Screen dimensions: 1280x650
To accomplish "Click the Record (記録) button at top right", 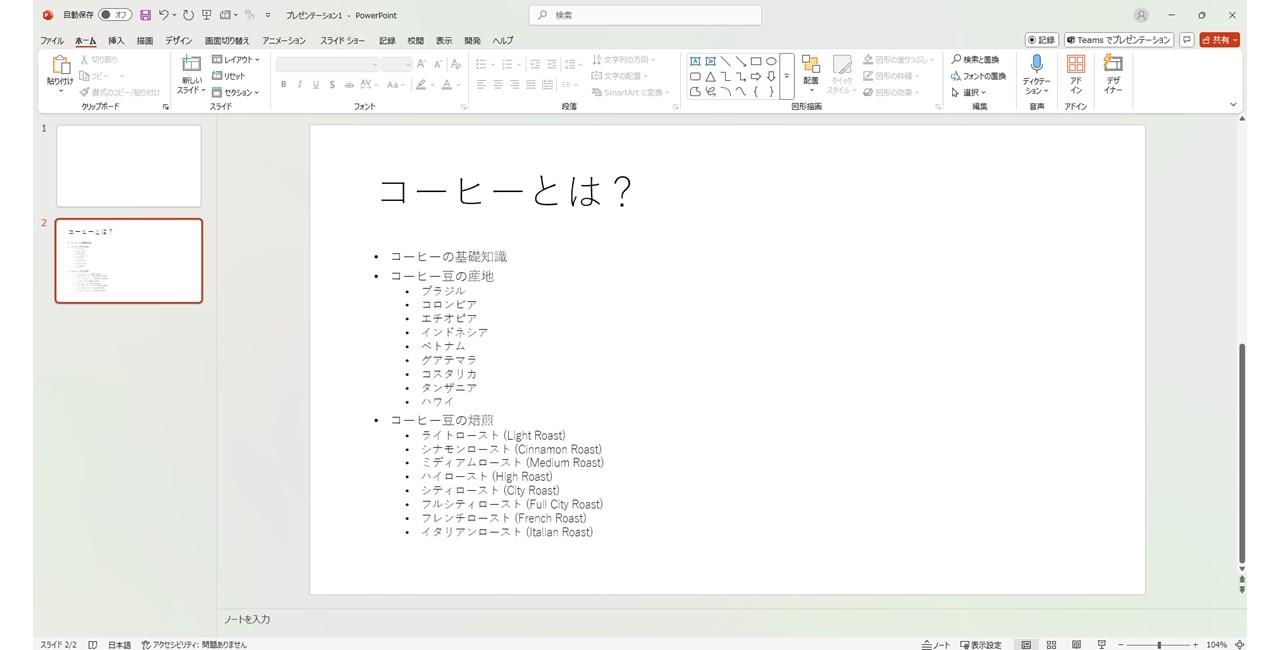I will tap(1041, 40).
